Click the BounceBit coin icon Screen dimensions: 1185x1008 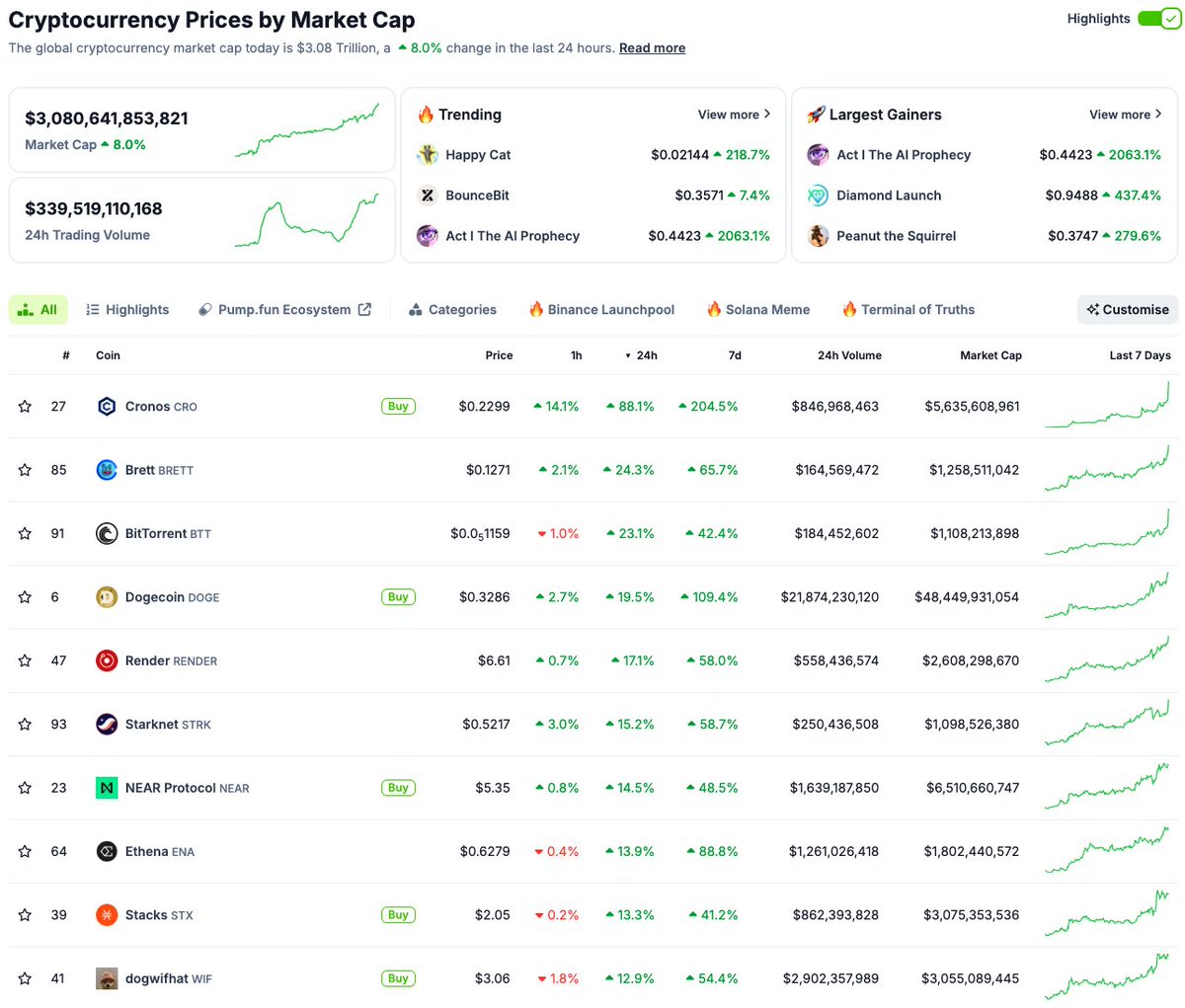click(x=427, y=195)
